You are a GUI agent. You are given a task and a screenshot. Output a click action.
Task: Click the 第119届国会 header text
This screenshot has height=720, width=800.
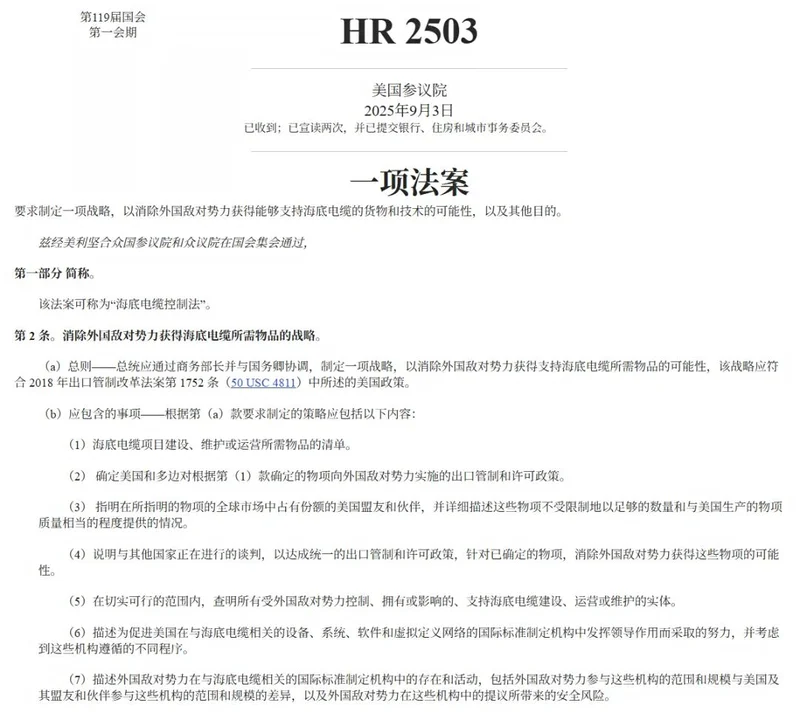coord(113,17)
